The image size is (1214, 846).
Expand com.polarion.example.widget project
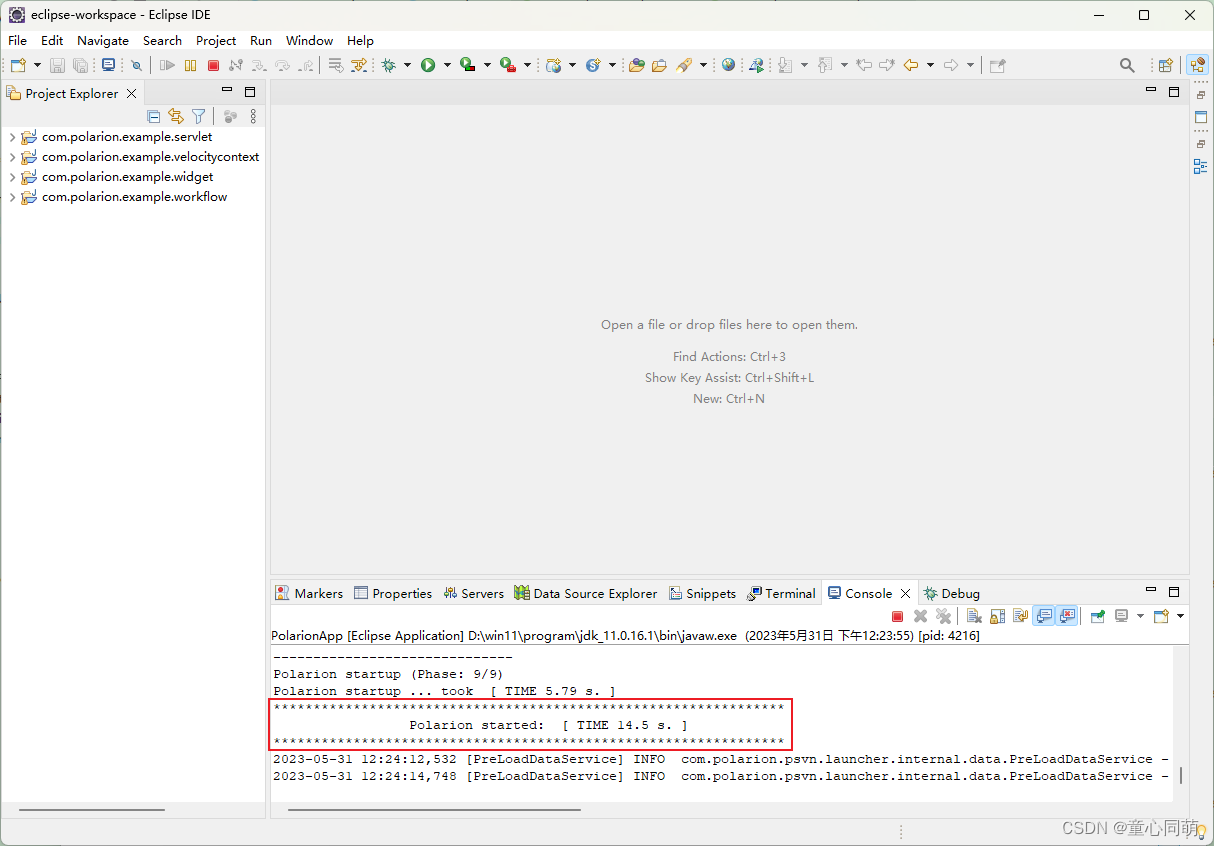(12, 177)
